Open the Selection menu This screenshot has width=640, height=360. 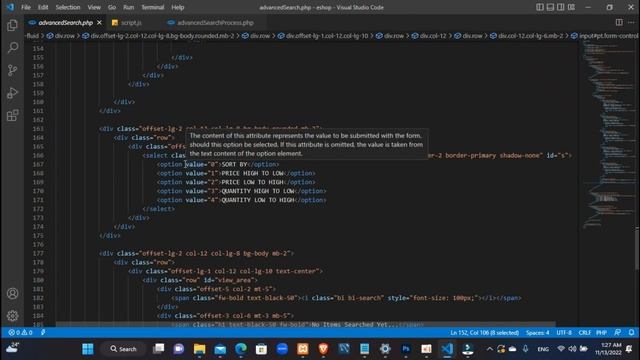68,7
